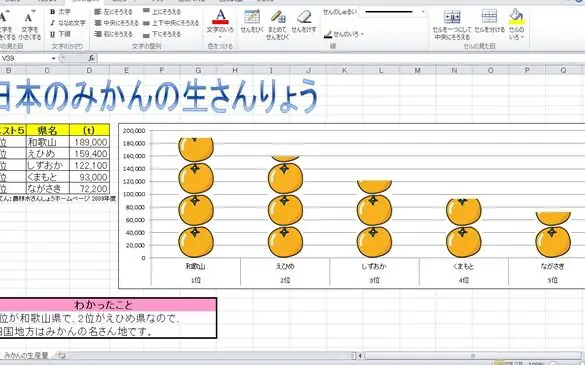Click セルを一つにして中央にそろえる merge cells
Viewport: 585px width, 365px height.
click(452, 25)
